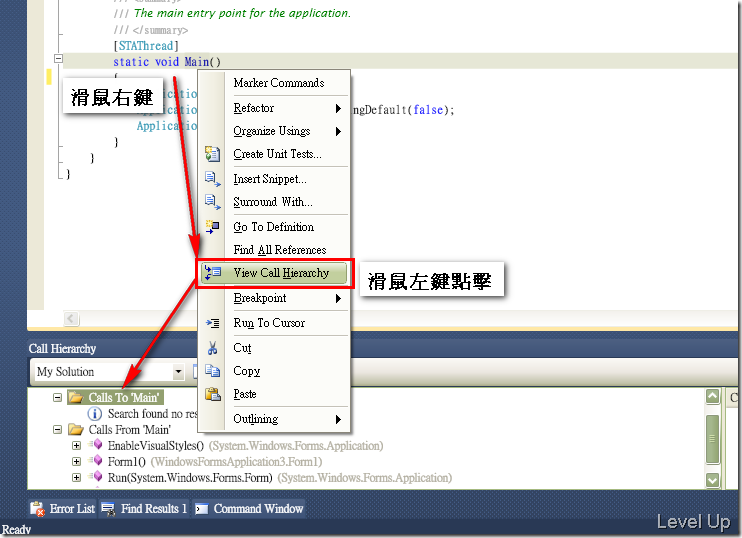Choose Surround With from context menu
Viewport: 742px width, 538px height.
click(273, 202)
